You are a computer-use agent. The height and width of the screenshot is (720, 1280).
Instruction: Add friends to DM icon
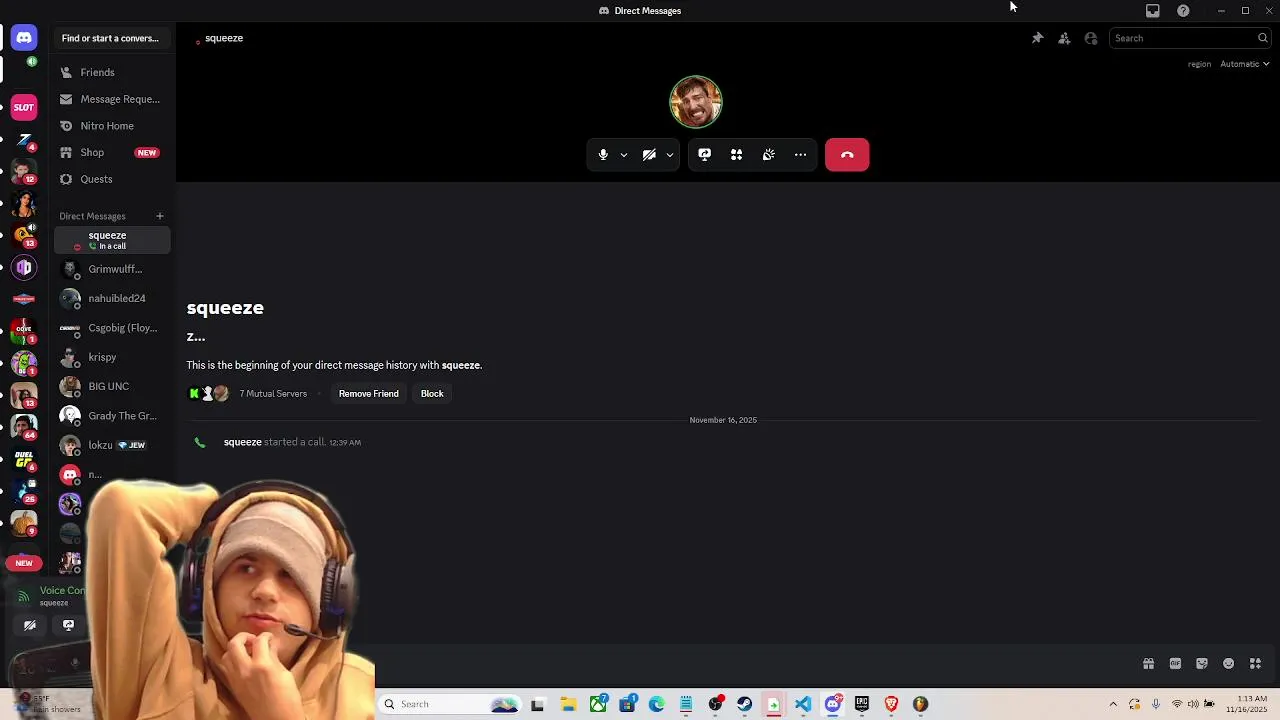tap(1064, 38)
